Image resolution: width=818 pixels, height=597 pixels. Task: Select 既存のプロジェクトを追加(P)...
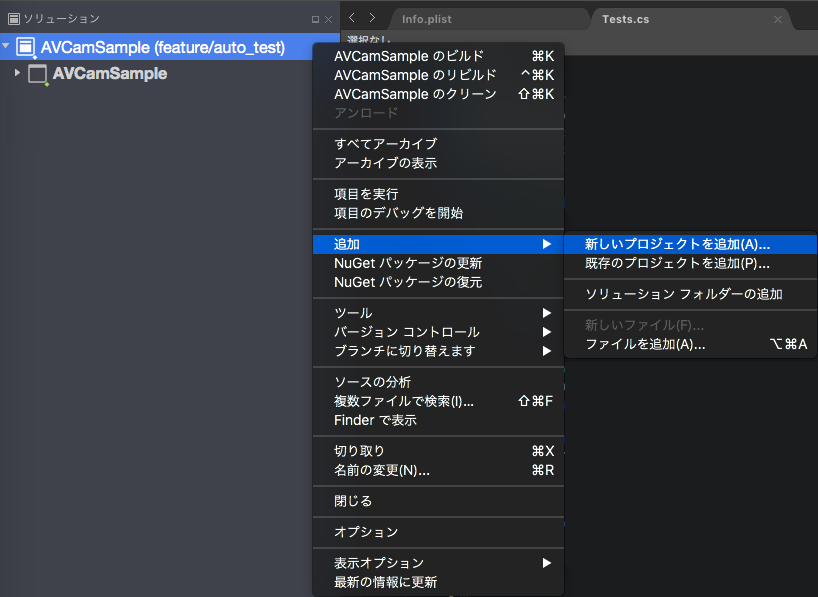click(x=690, y=263)
